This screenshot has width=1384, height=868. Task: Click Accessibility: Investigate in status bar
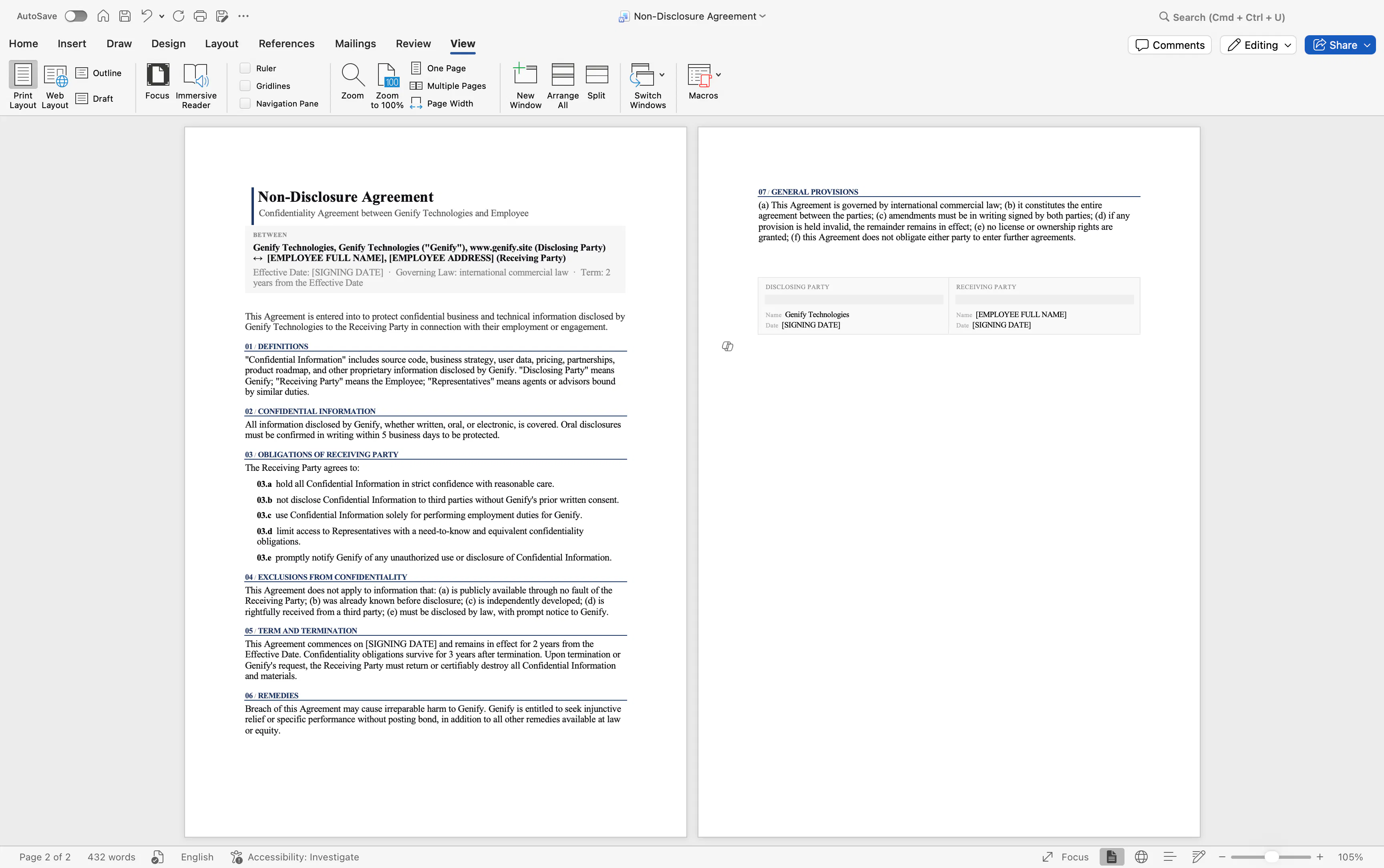click(295, 857)
